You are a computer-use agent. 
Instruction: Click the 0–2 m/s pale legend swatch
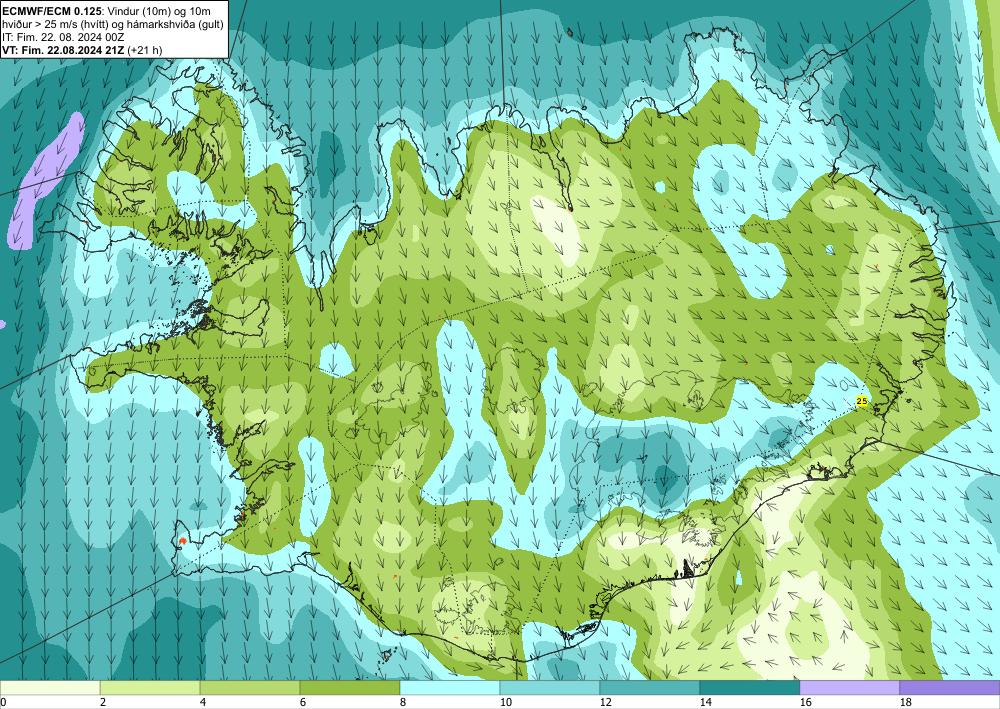50,688
